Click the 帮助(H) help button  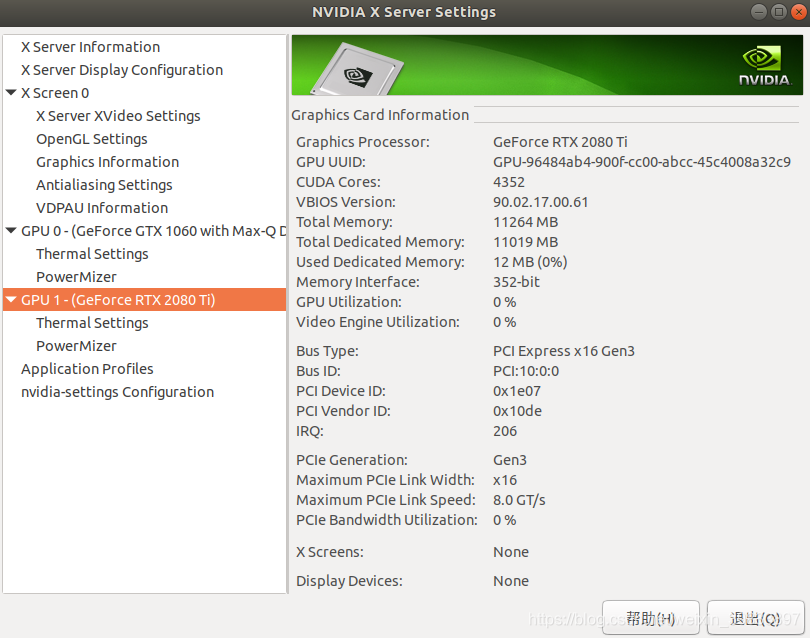click(x=651, y=618)
